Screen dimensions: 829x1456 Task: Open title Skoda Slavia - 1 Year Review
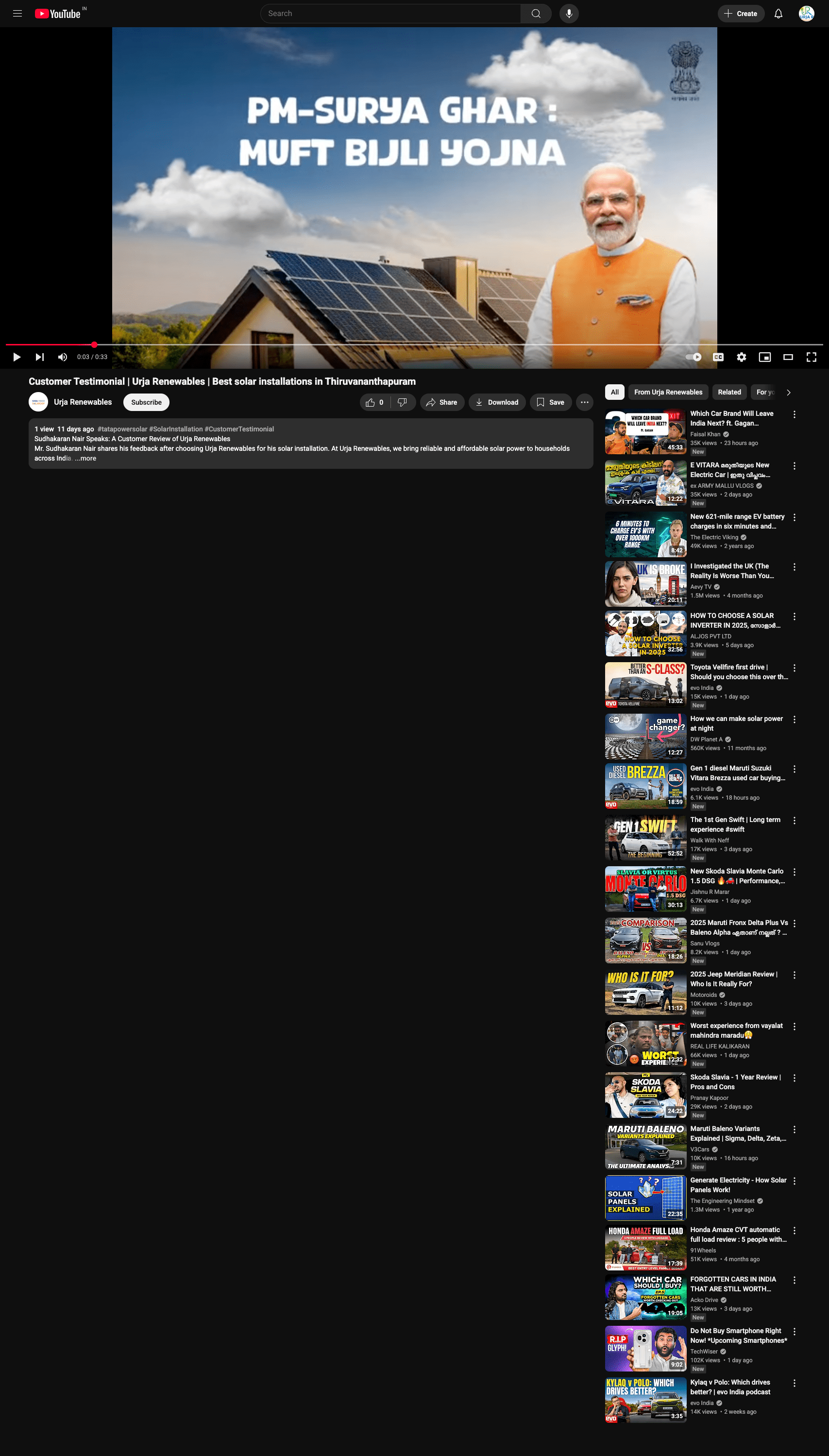[x=735, y=1082]
